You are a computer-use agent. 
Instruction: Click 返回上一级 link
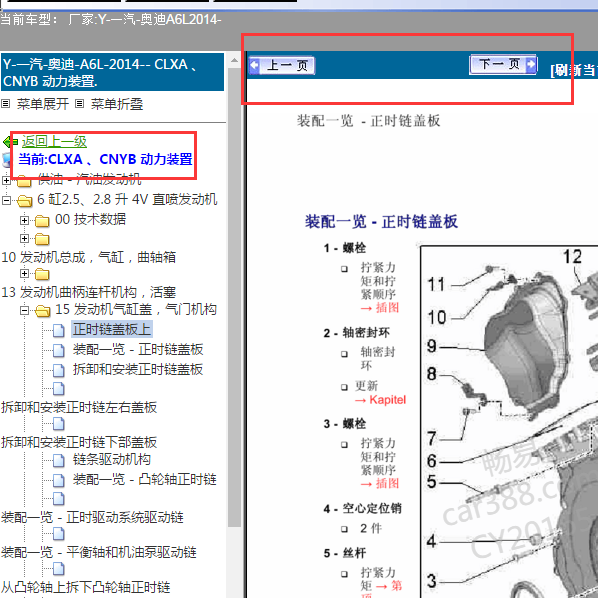tap(54, 141)
